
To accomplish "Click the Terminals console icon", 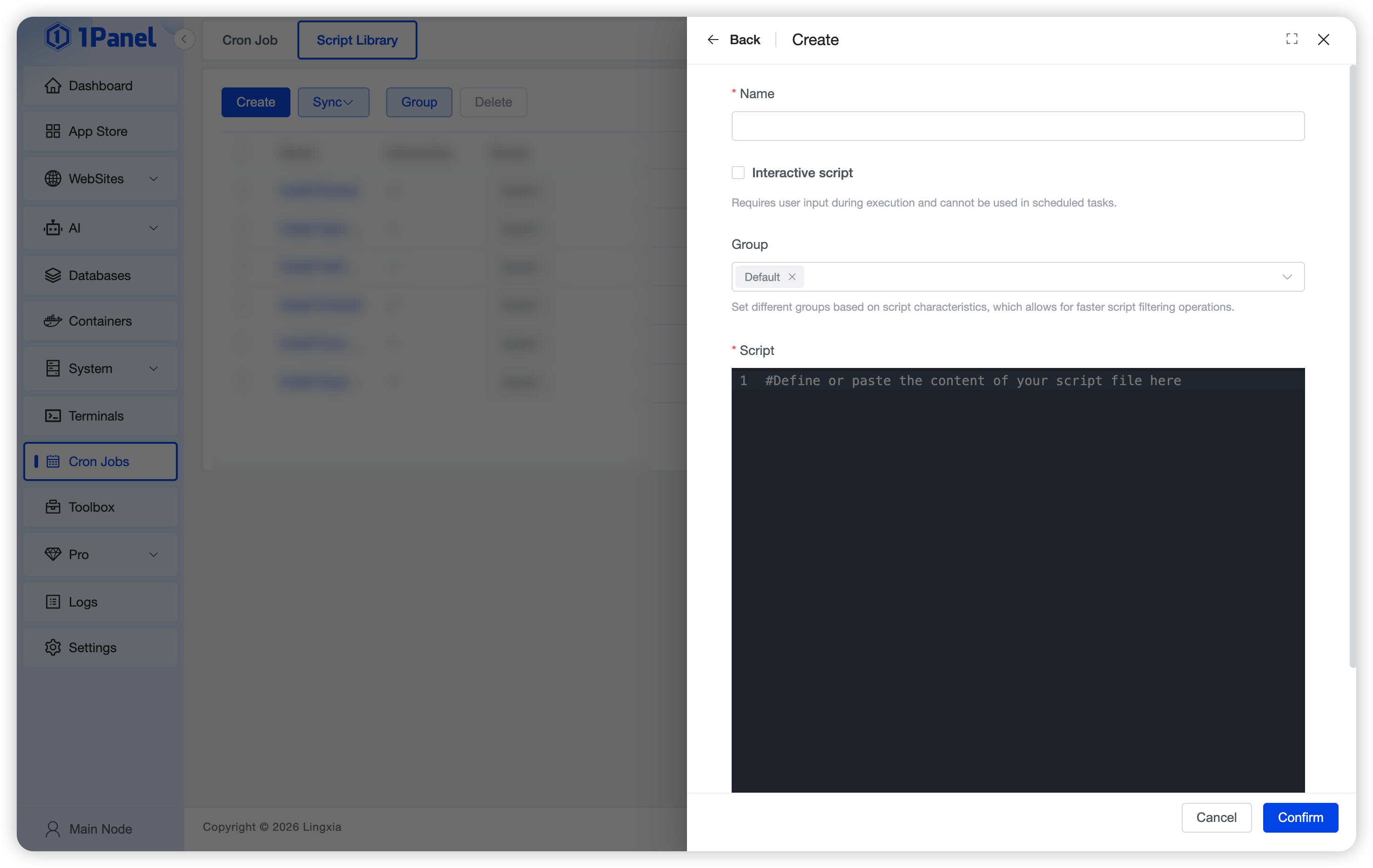I will pyautogui.click(x=53, y=416).
